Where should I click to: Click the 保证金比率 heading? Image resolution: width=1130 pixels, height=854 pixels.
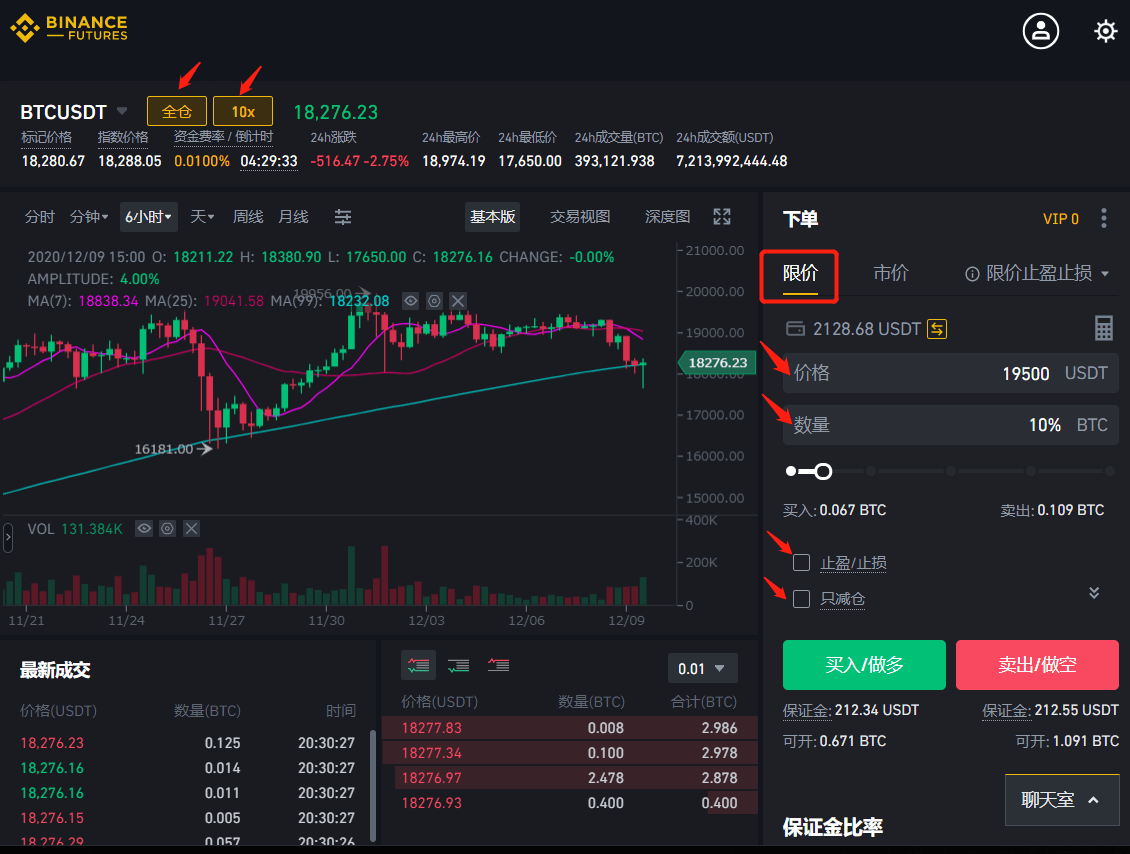[x=832, y=827]
